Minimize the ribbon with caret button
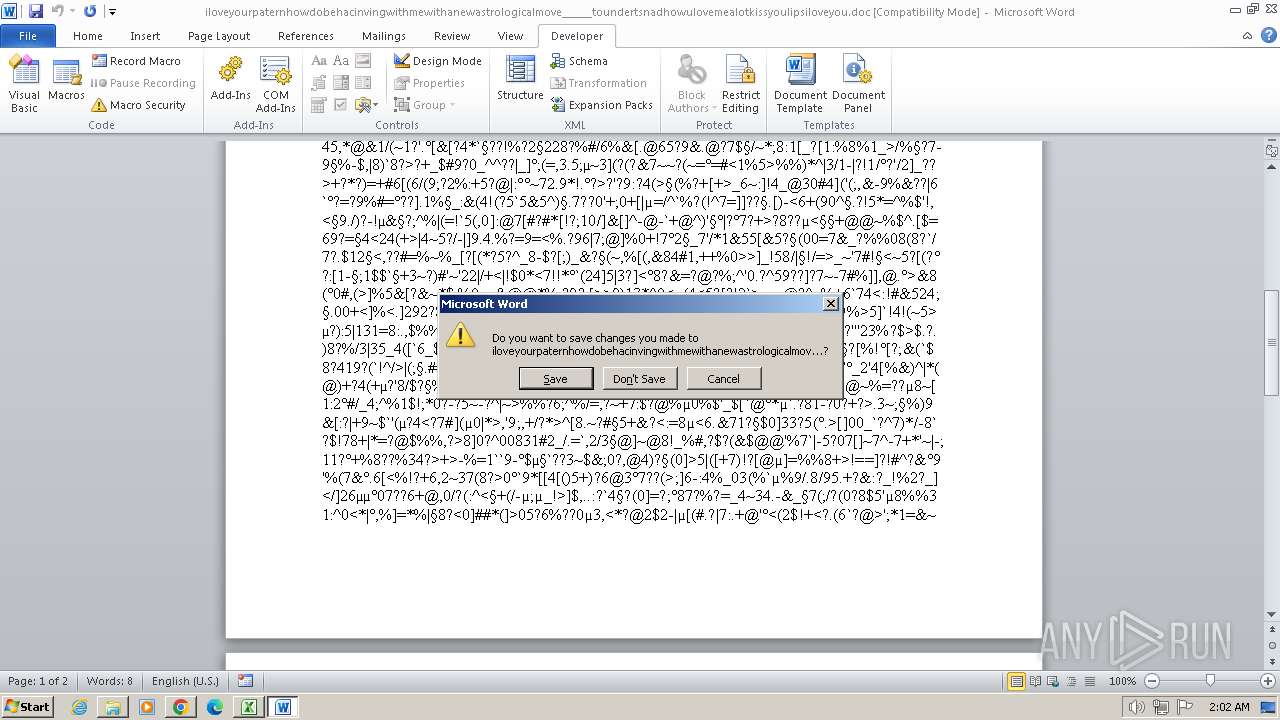Viewport: 1280px width, 720px height. 1247,35
